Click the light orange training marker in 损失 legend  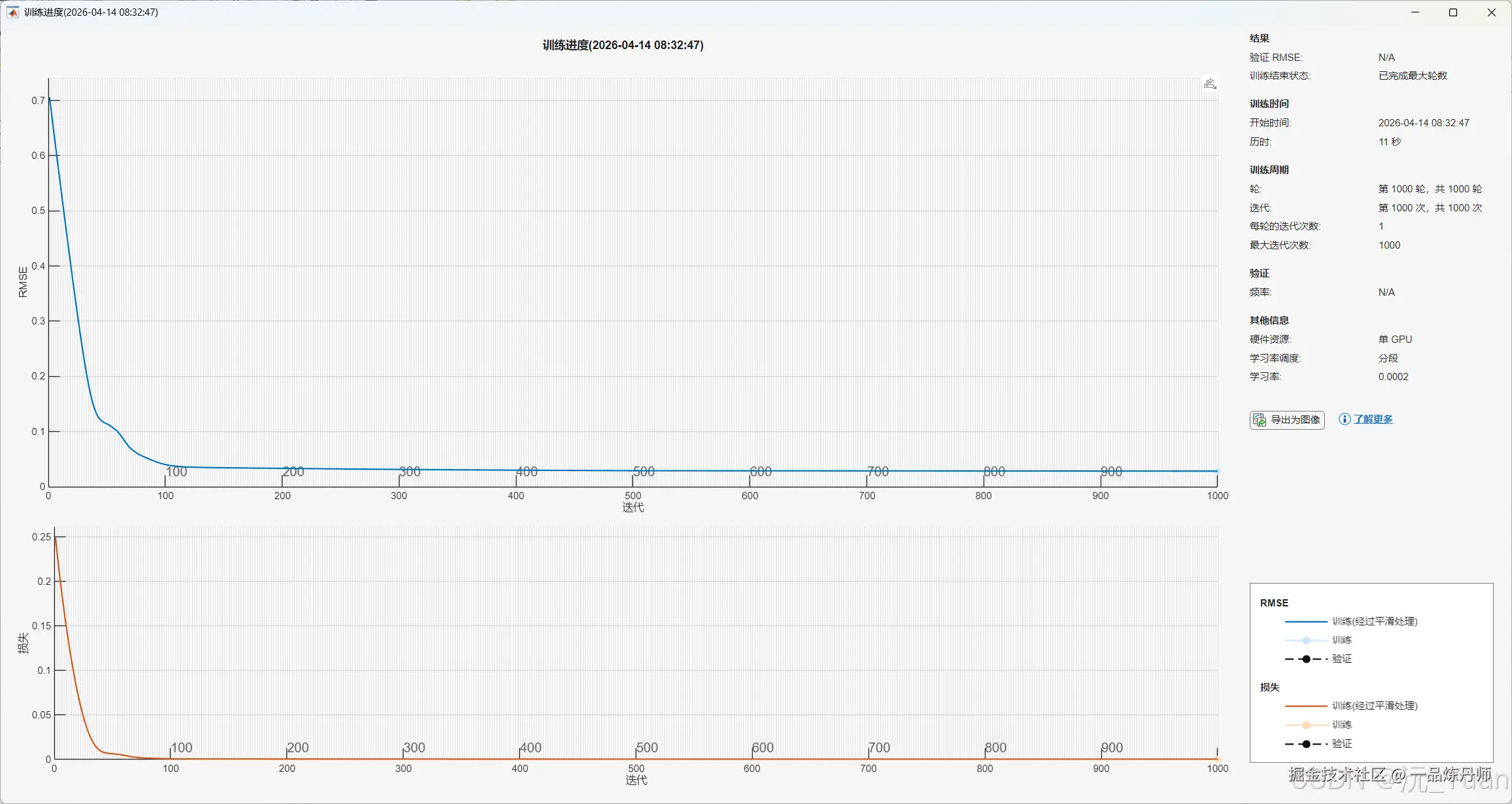1306,725
